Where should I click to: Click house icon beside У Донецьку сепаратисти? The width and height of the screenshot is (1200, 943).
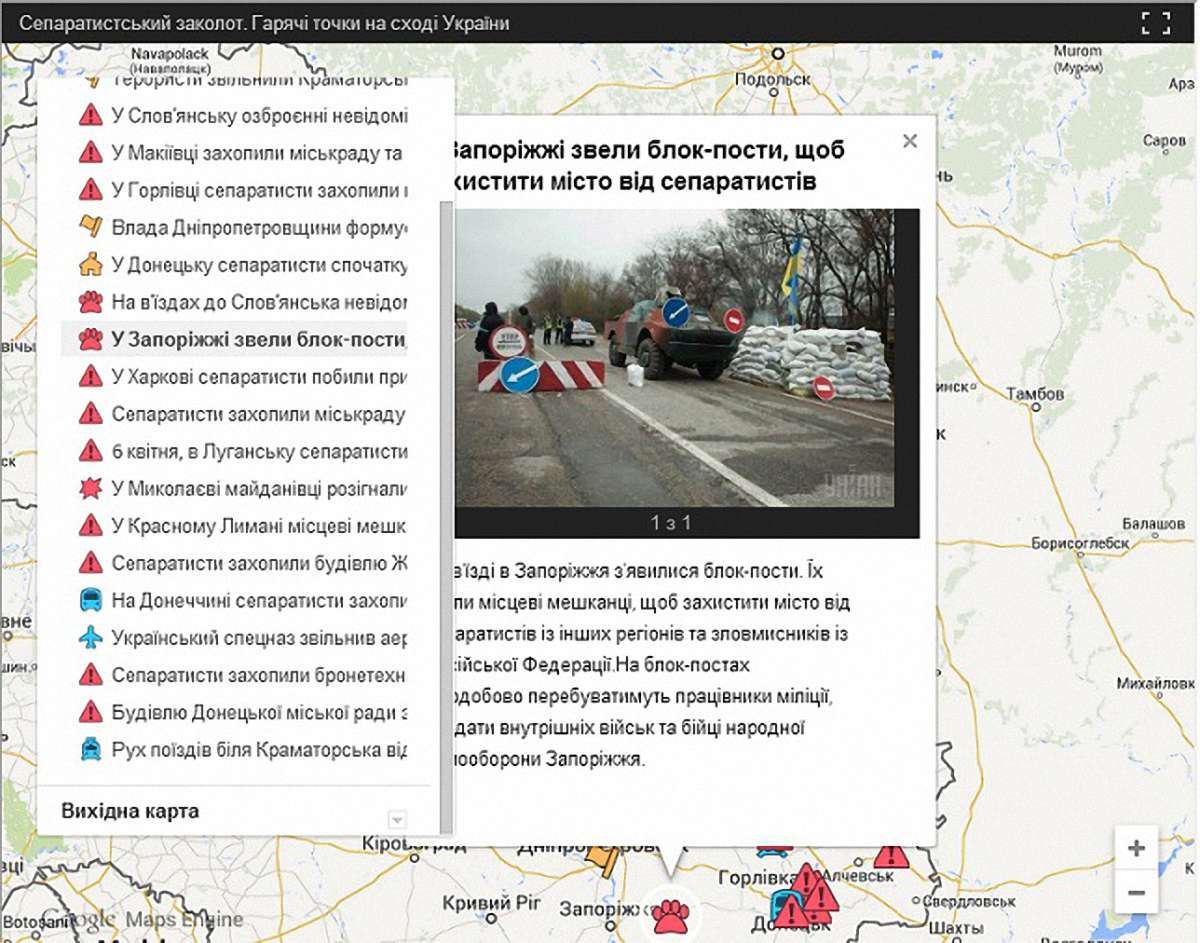point(91,264)
